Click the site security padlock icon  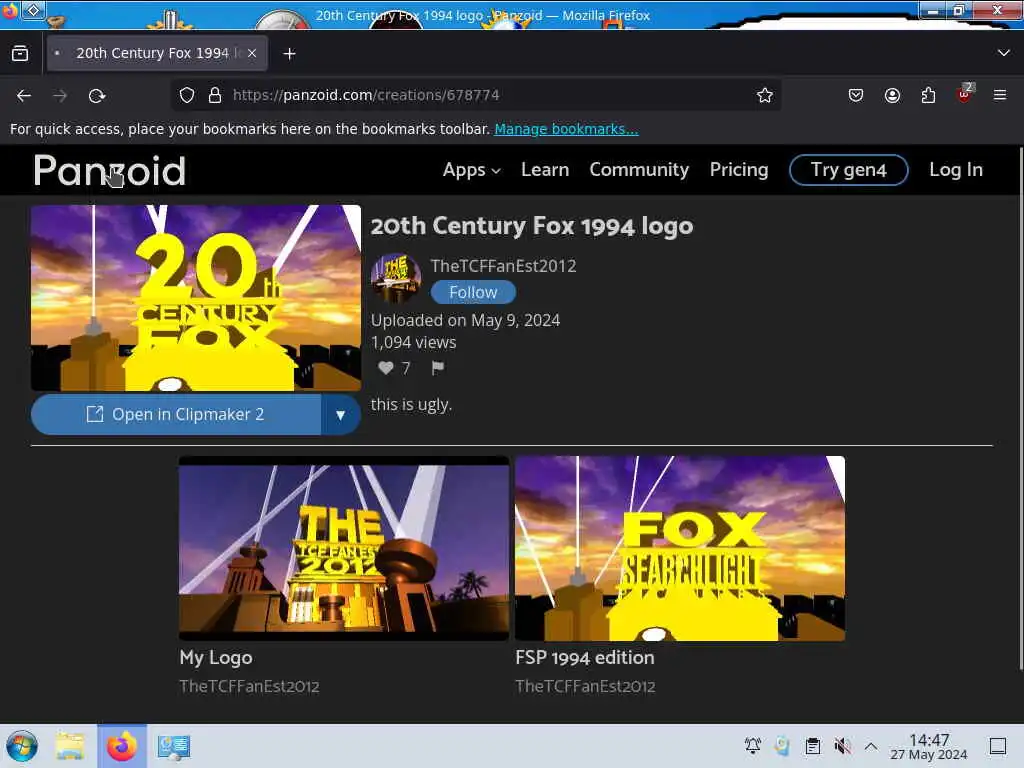(x=215, y=95)
